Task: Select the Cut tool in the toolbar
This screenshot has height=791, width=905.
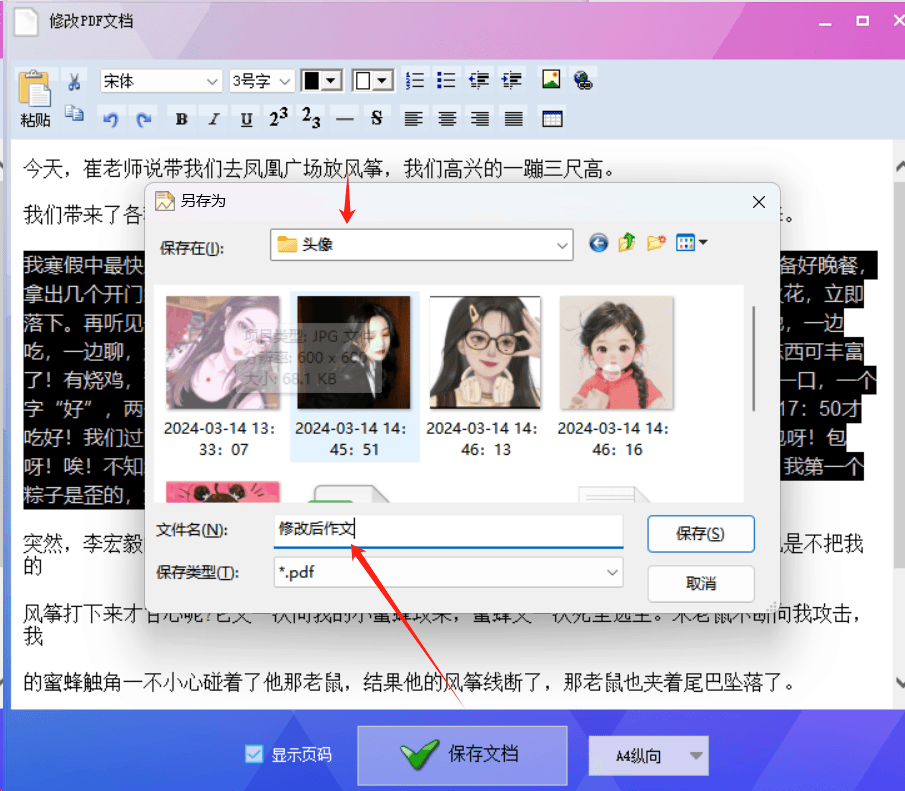Action: pyautogui.click(x=73, y=80)
